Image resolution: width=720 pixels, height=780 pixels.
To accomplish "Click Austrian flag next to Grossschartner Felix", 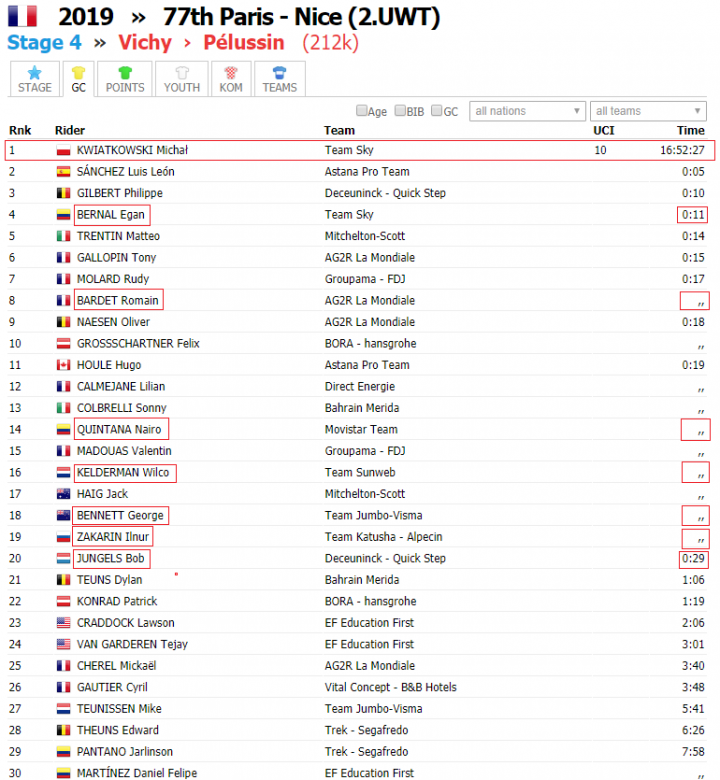I will pyautogui.click(x=63, y=344).
